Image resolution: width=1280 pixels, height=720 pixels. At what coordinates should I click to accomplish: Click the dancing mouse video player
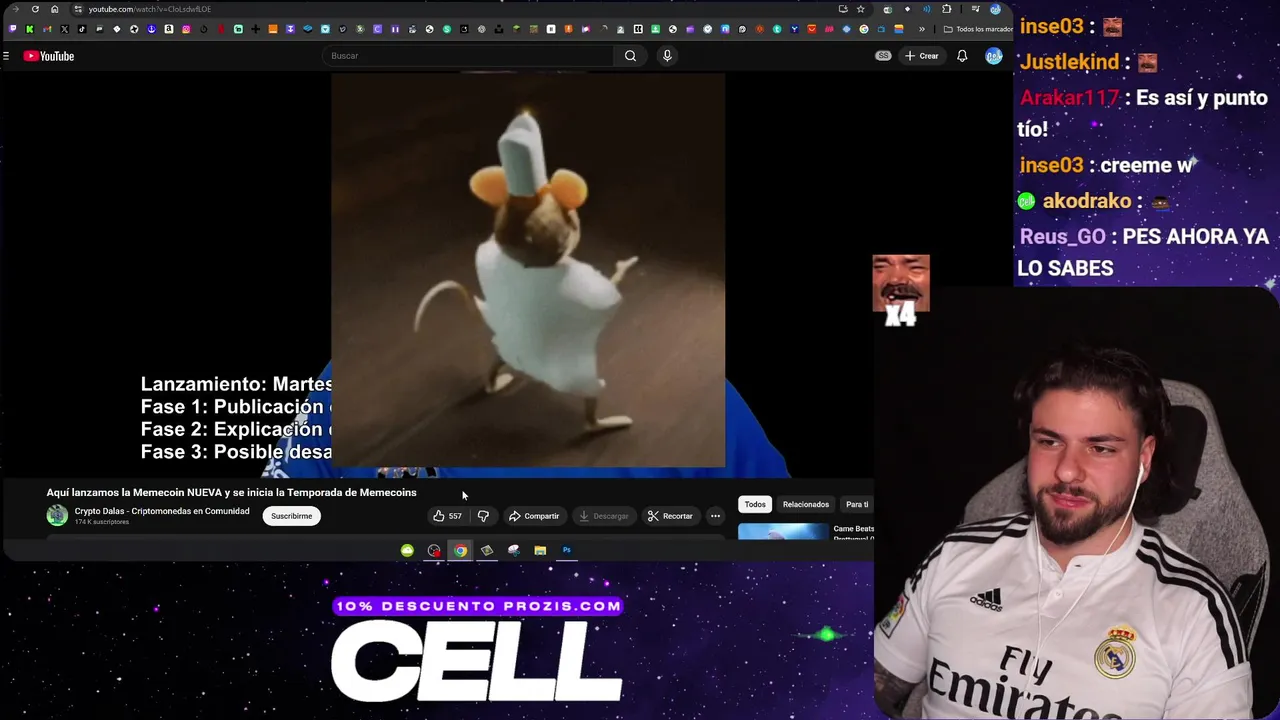tap(528, 270)
